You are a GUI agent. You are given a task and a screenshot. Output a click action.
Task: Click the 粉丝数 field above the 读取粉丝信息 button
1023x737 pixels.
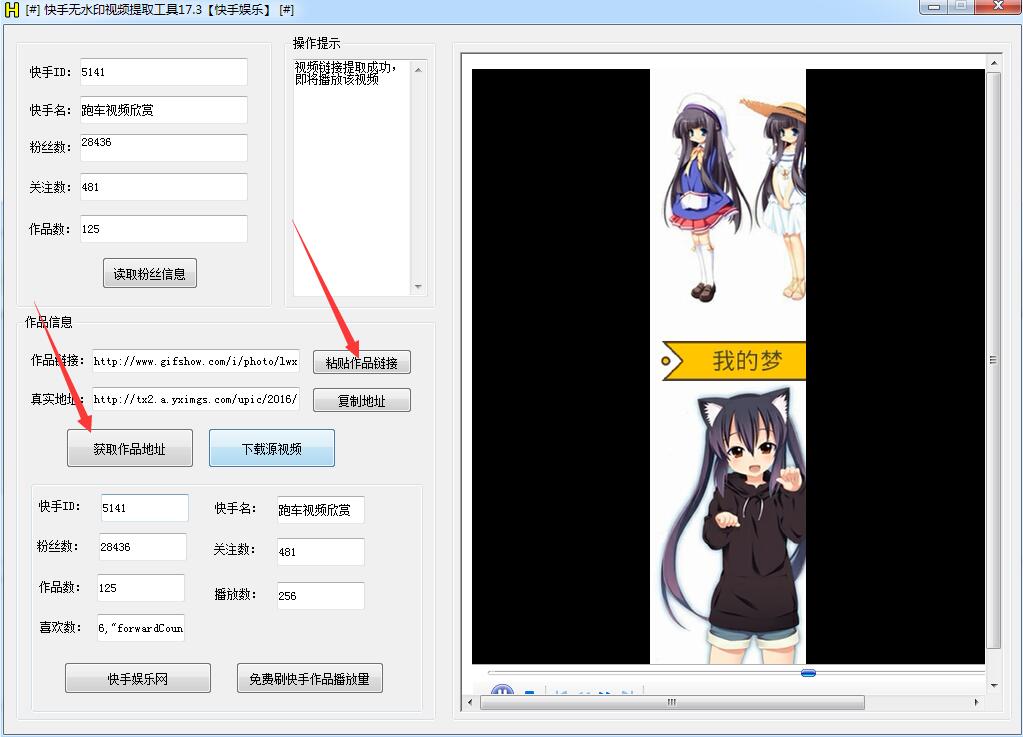164,147
